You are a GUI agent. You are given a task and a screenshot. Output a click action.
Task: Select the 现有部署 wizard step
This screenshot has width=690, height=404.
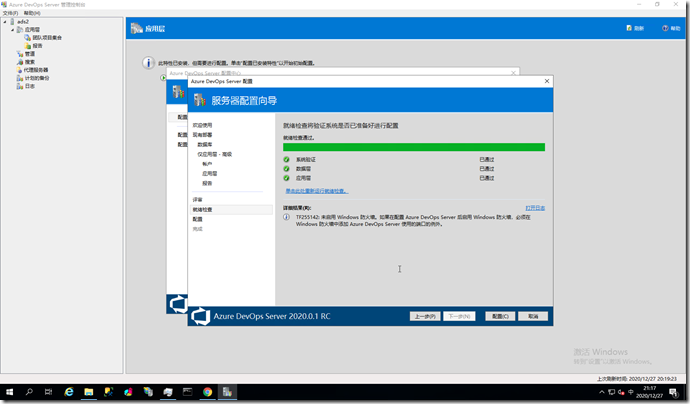click(x=202, y=135)
